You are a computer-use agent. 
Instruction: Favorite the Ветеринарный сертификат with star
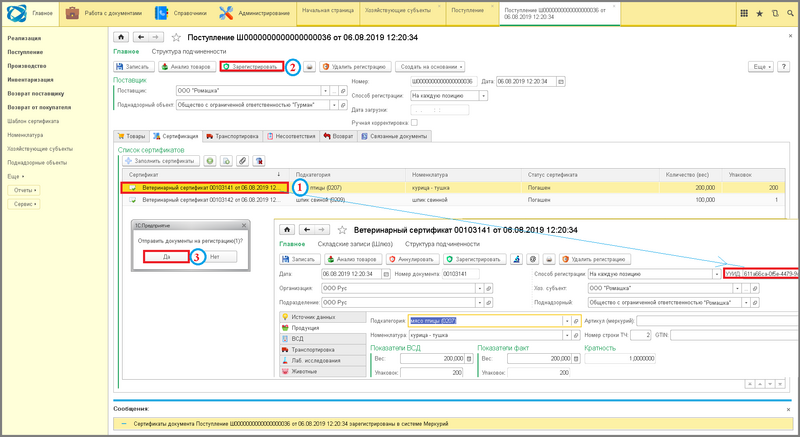[x=342, y=230]
